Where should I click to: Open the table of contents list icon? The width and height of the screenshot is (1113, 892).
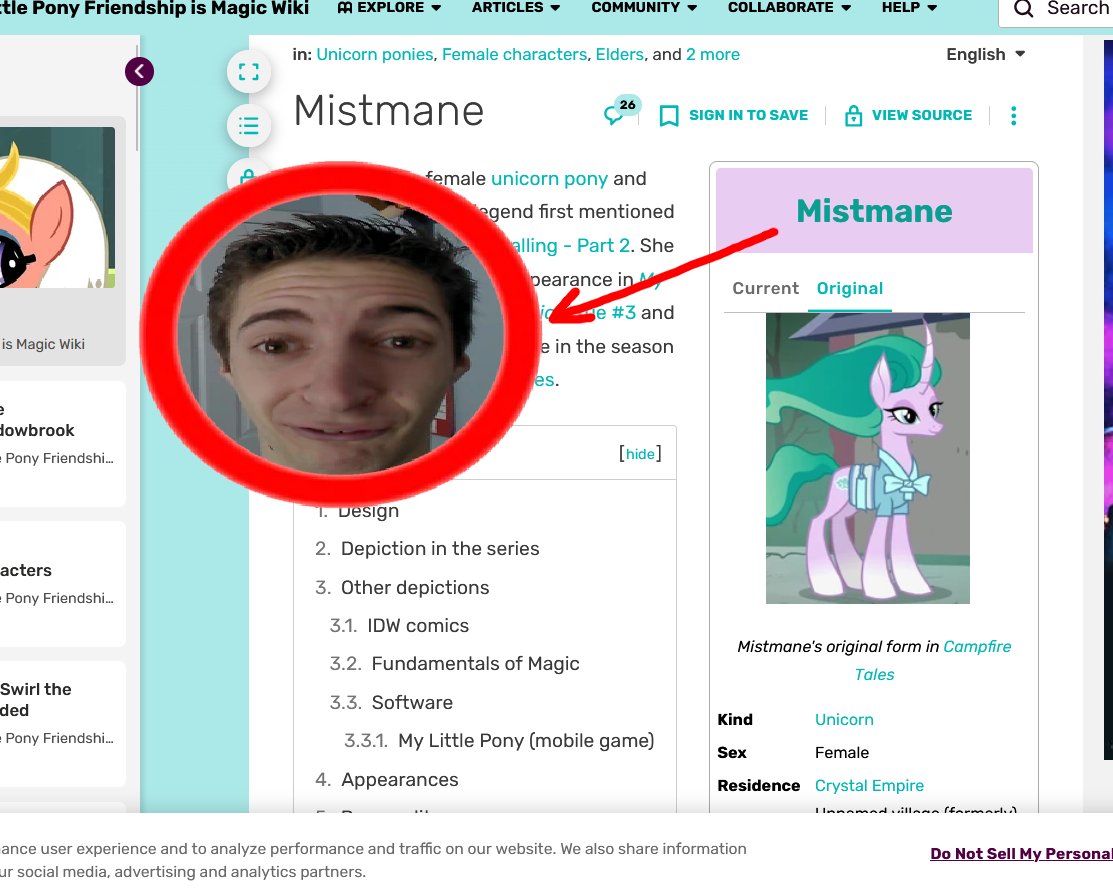[248, 126]
